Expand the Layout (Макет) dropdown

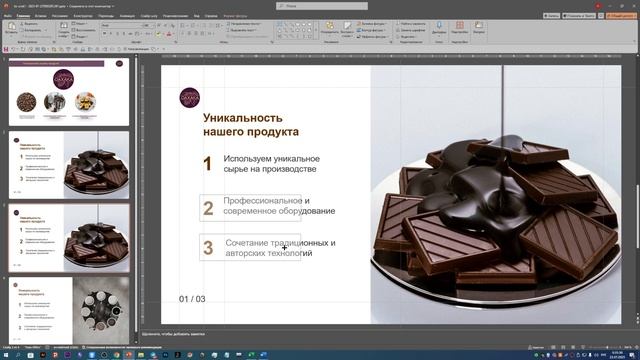[x=80, y=23]
